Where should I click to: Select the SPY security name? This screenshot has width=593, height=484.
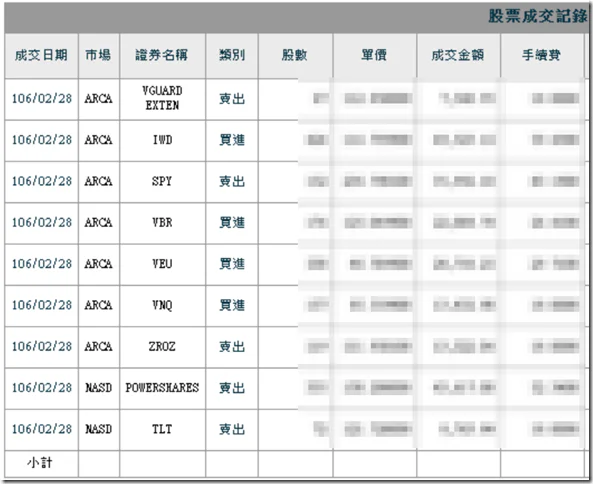(x=162, y=181)
